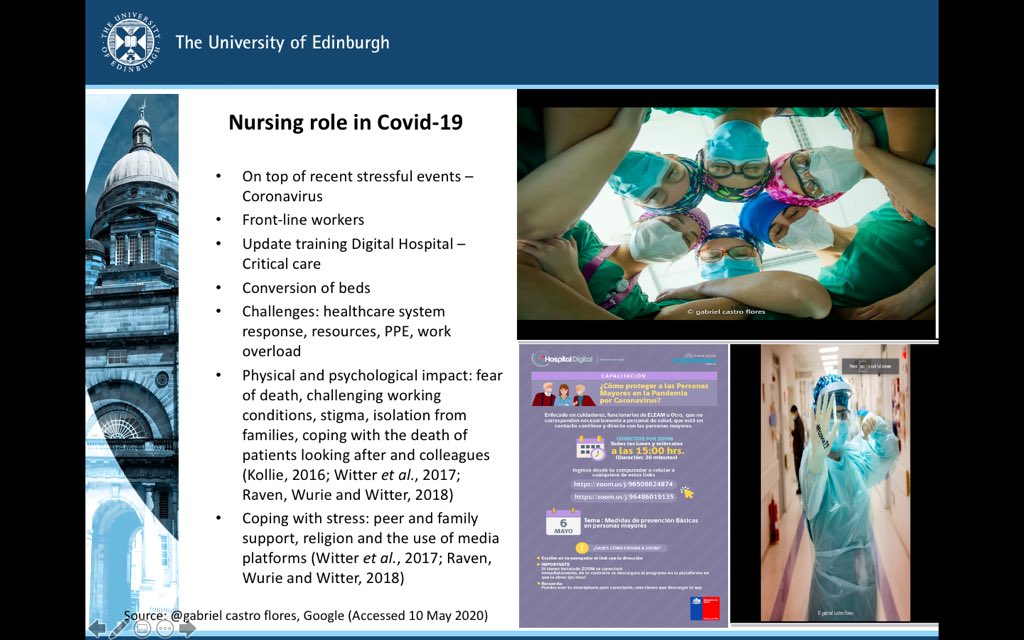Click the Hospital Digital logo on flyer
The height and width of the screenshot is (640, 1024).
coord(562,359)
